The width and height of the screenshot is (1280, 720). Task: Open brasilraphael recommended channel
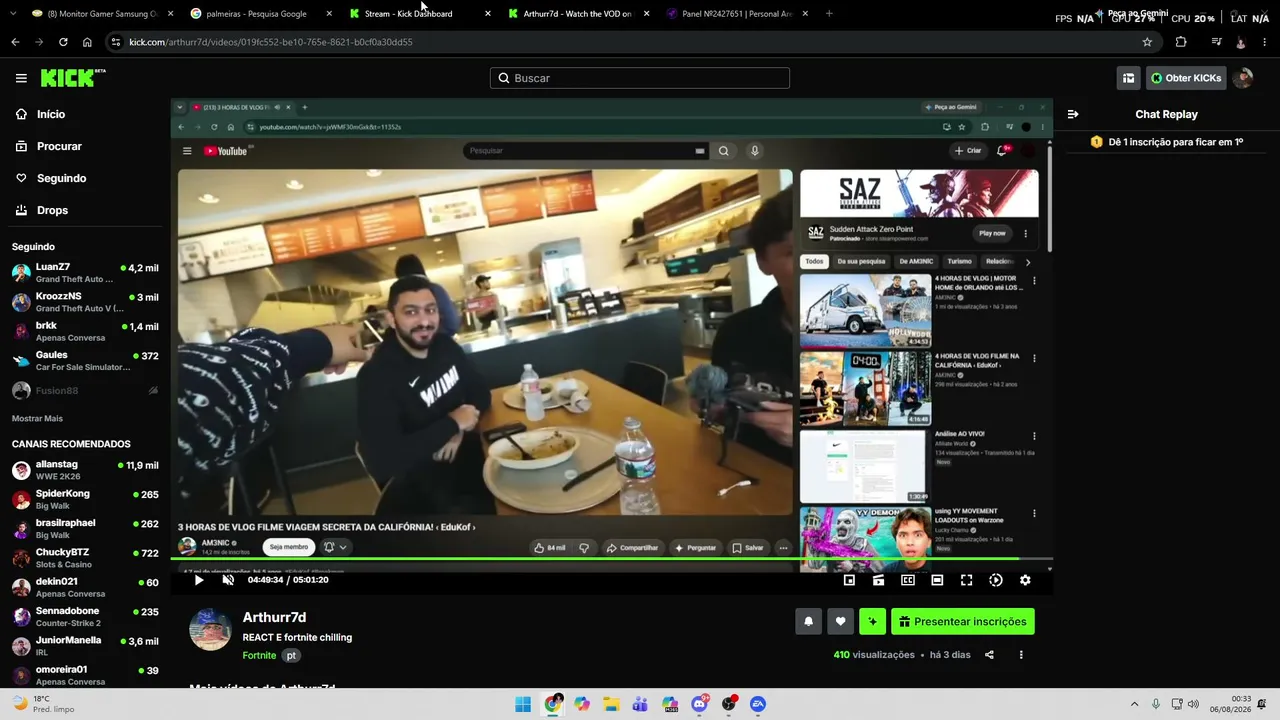(x=85, y=528)
